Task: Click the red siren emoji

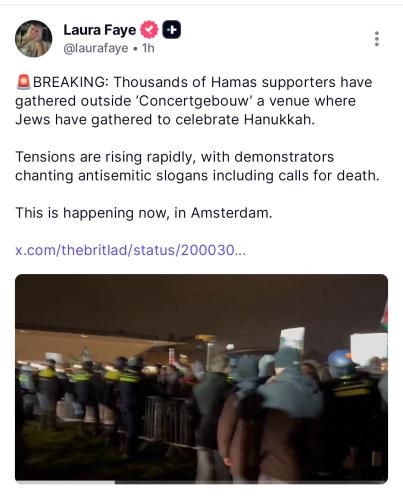Action: pos(23,82)
